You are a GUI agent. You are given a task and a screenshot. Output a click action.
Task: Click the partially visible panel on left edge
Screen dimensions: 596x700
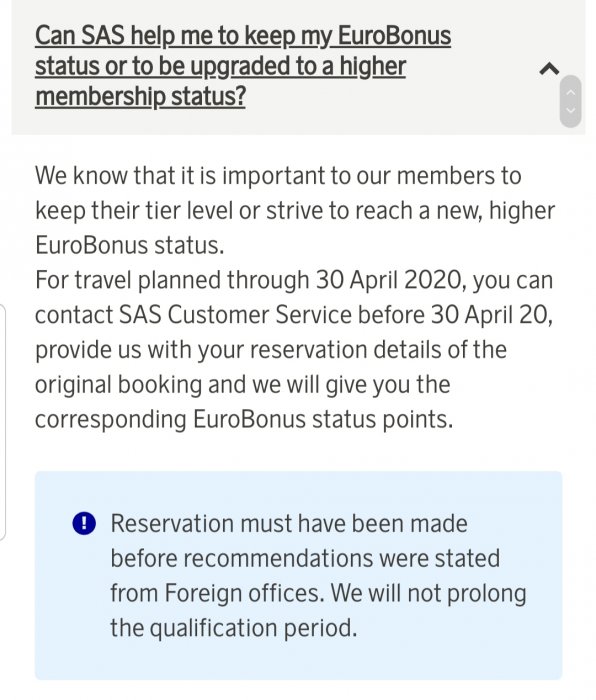click(x=2, y=422)
